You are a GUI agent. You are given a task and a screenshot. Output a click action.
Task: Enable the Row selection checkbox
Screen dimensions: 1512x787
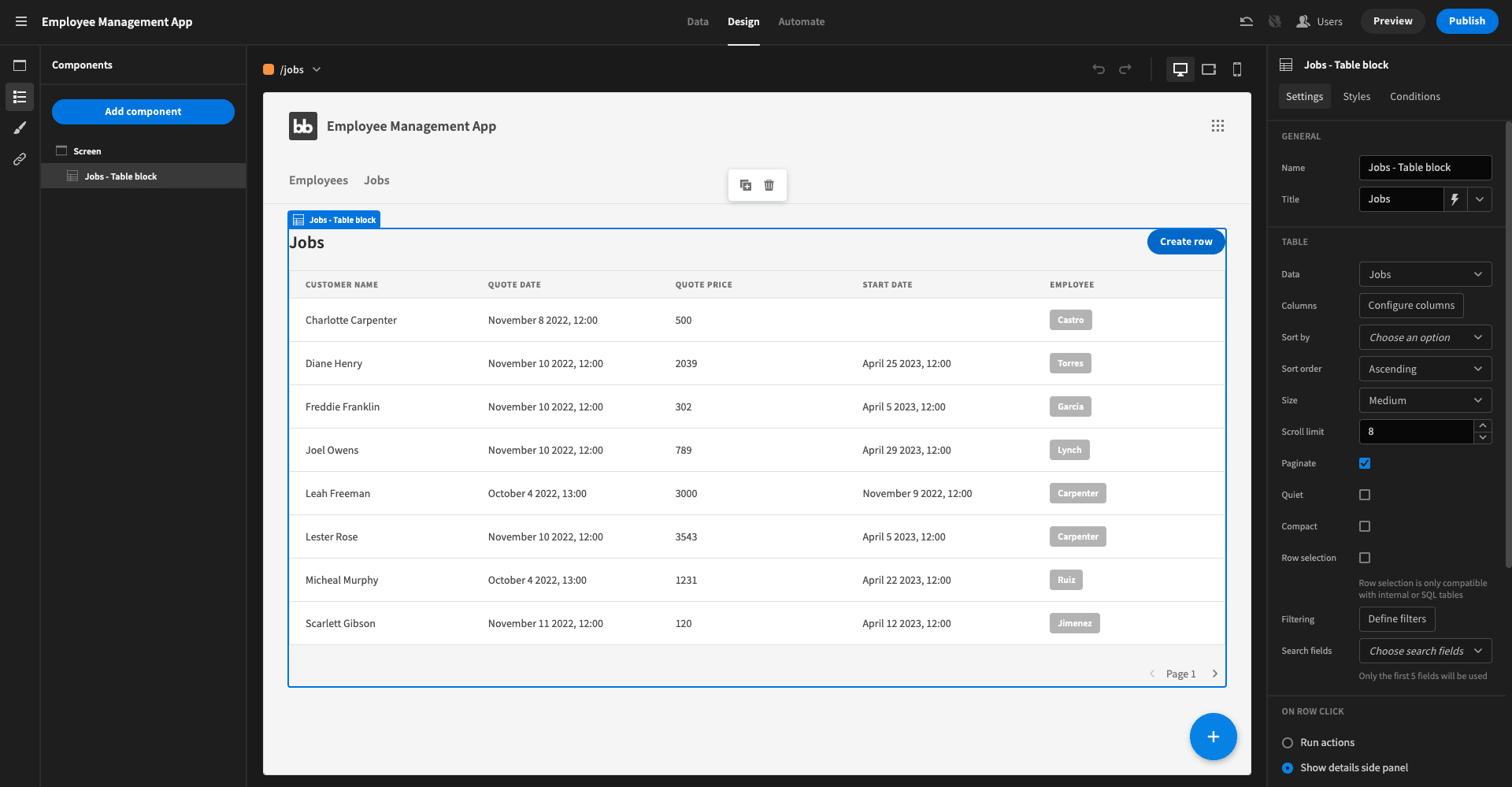(x=1365, y=558)
